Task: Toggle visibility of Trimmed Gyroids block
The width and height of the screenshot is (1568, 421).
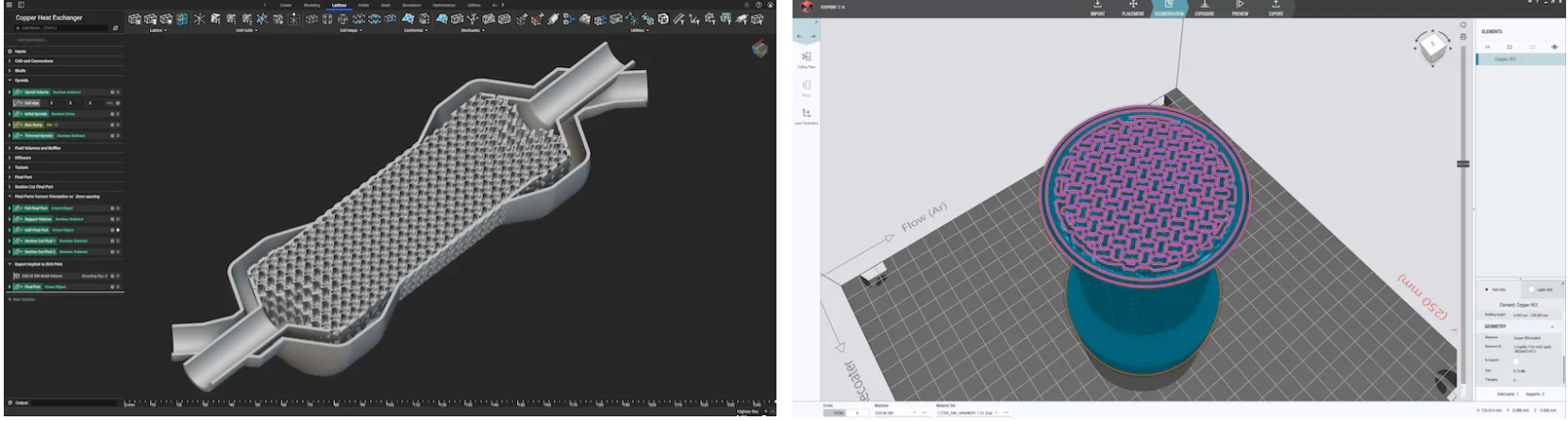Action: 118,136
